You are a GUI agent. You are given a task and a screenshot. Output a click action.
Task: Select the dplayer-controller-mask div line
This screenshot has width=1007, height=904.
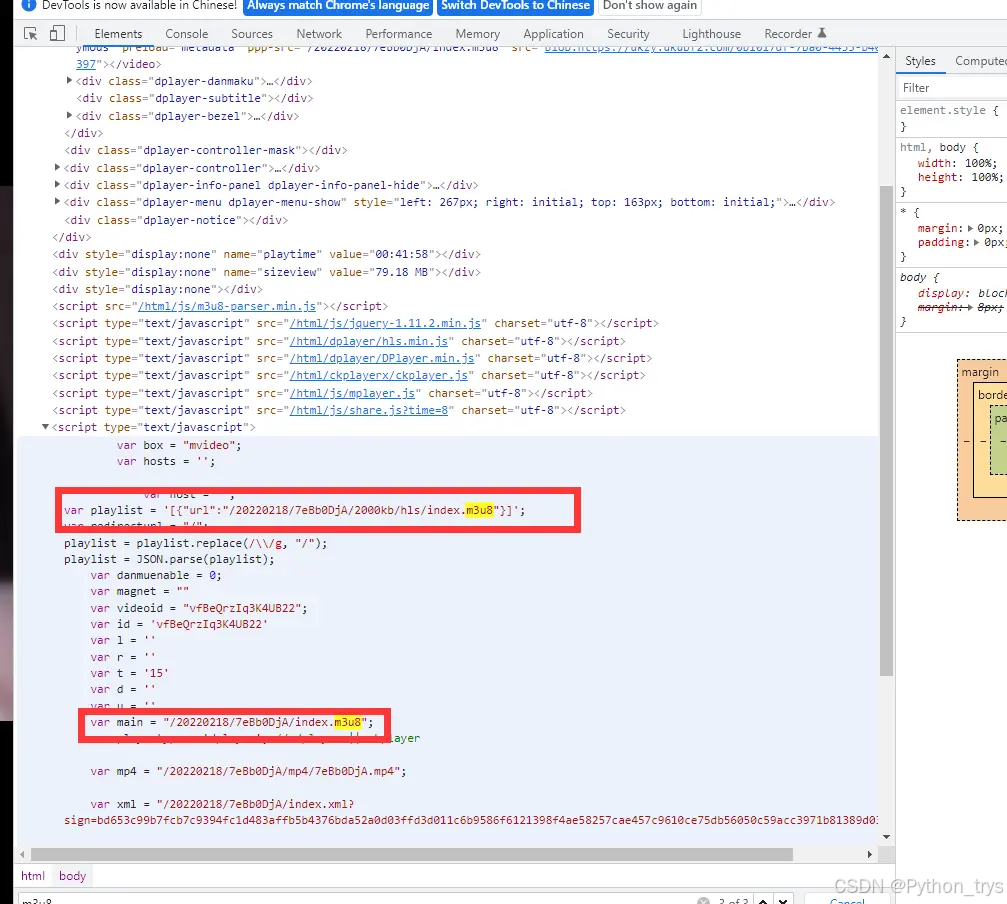(206, 150)
